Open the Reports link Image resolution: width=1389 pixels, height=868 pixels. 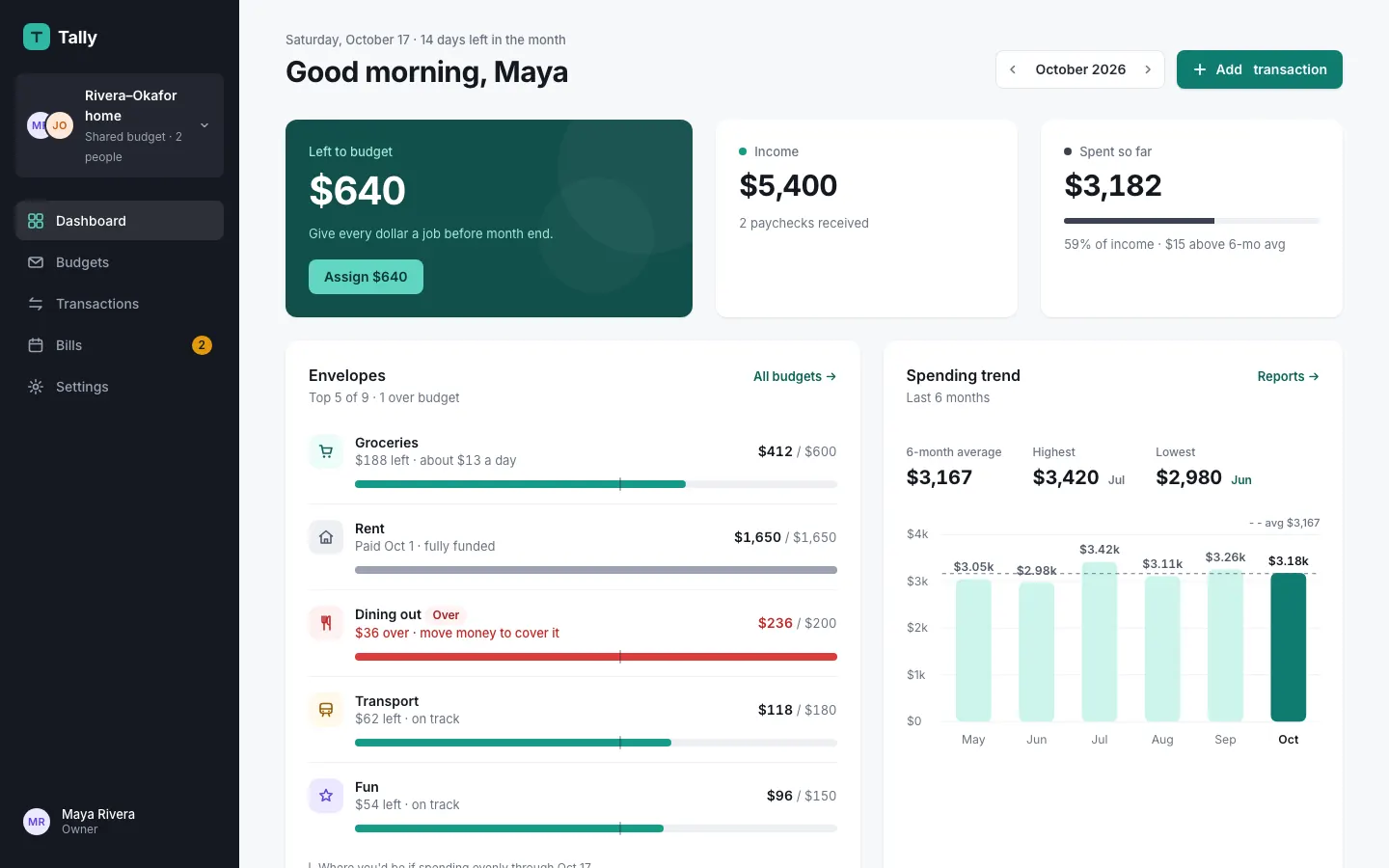[1288, 376]
